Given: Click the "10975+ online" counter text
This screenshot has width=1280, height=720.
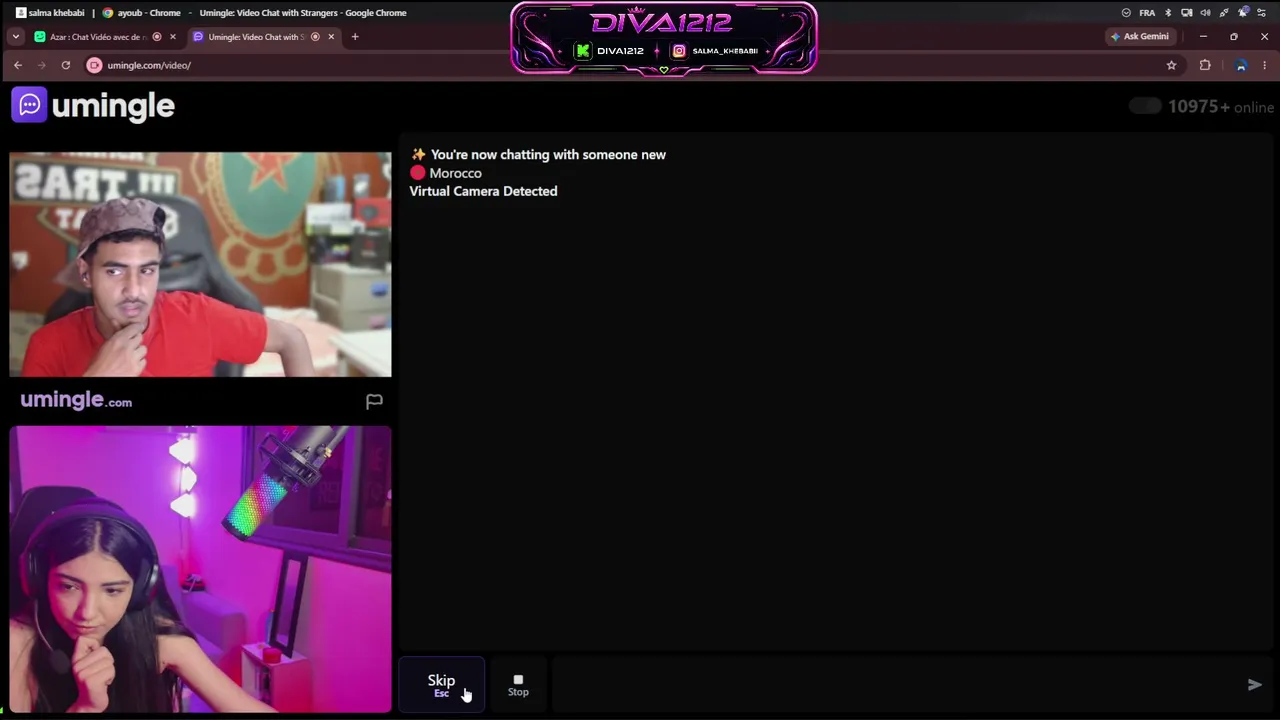Looking at the screenshot, I should [1221, 107].
